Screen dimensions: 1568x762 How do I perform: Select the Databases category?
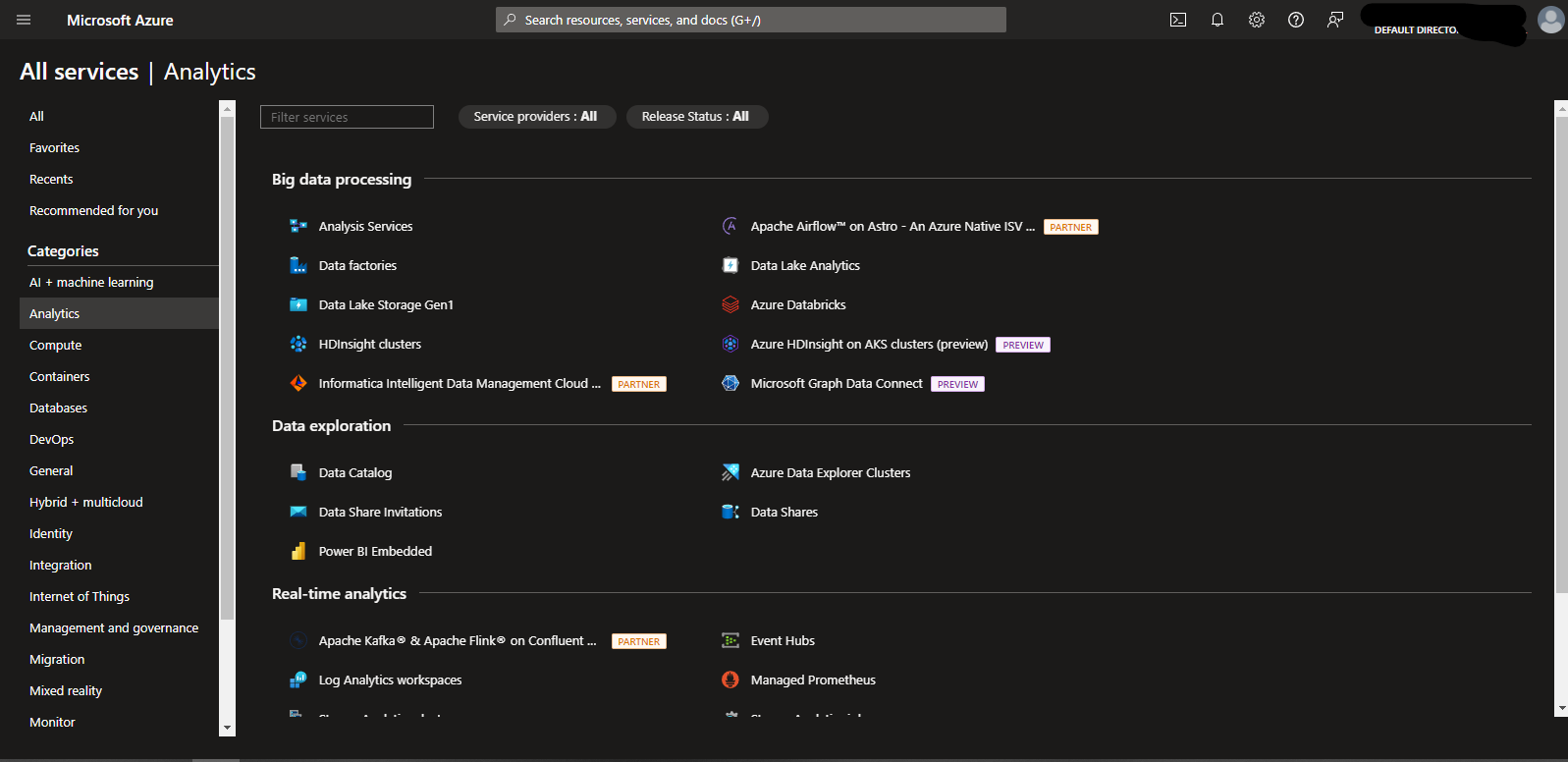(58, 408)
